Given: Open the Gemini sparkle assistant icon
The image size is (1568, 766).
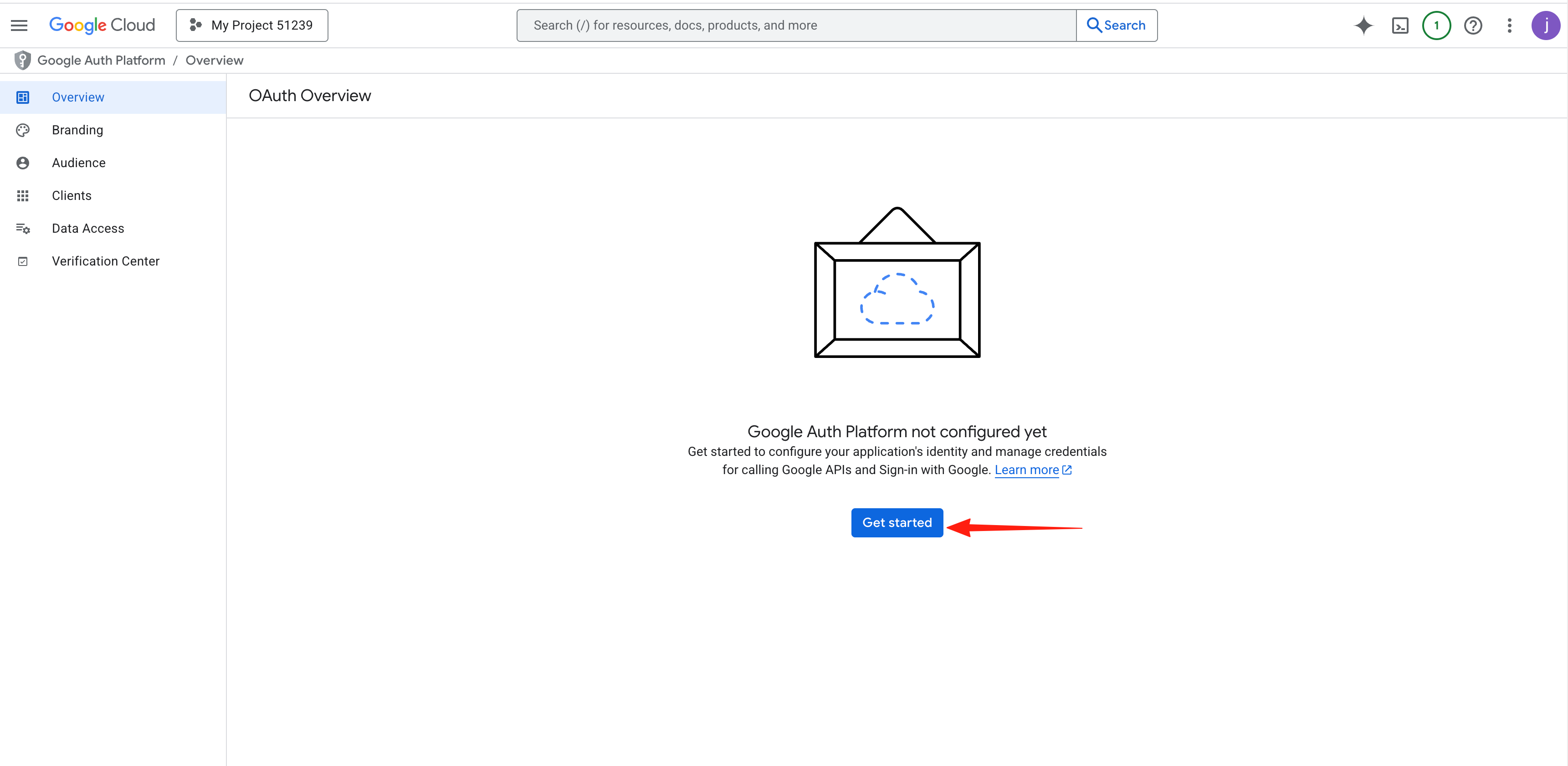Looking at the screenshot, I should (1363, 26).
